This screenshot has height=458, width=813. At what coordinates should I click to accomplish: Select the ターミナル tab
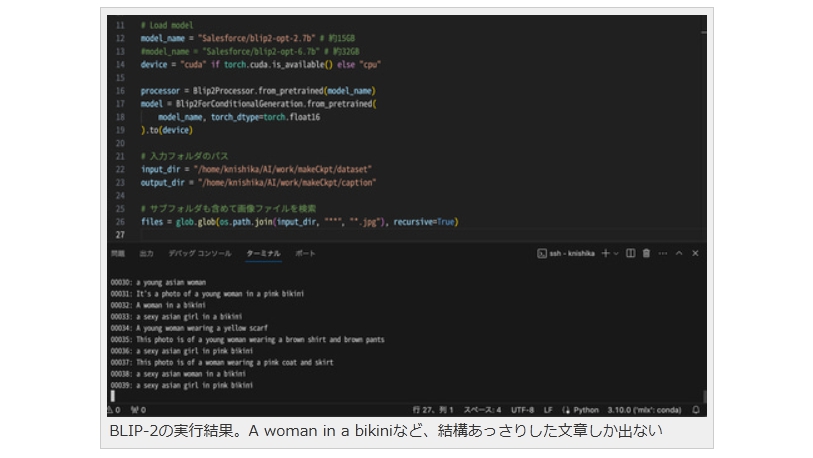click(263, 254)
